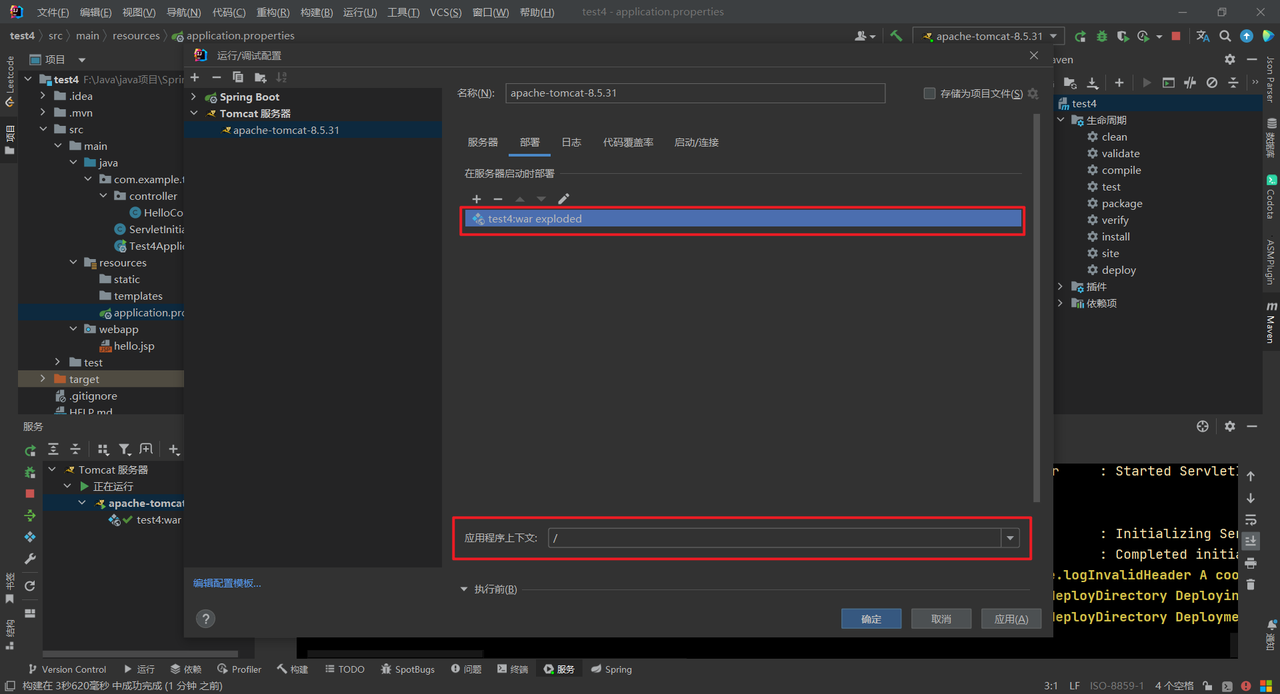Open the 文件(F) menu
This screenshot has width=1280, height=694.
coord(53,12)
